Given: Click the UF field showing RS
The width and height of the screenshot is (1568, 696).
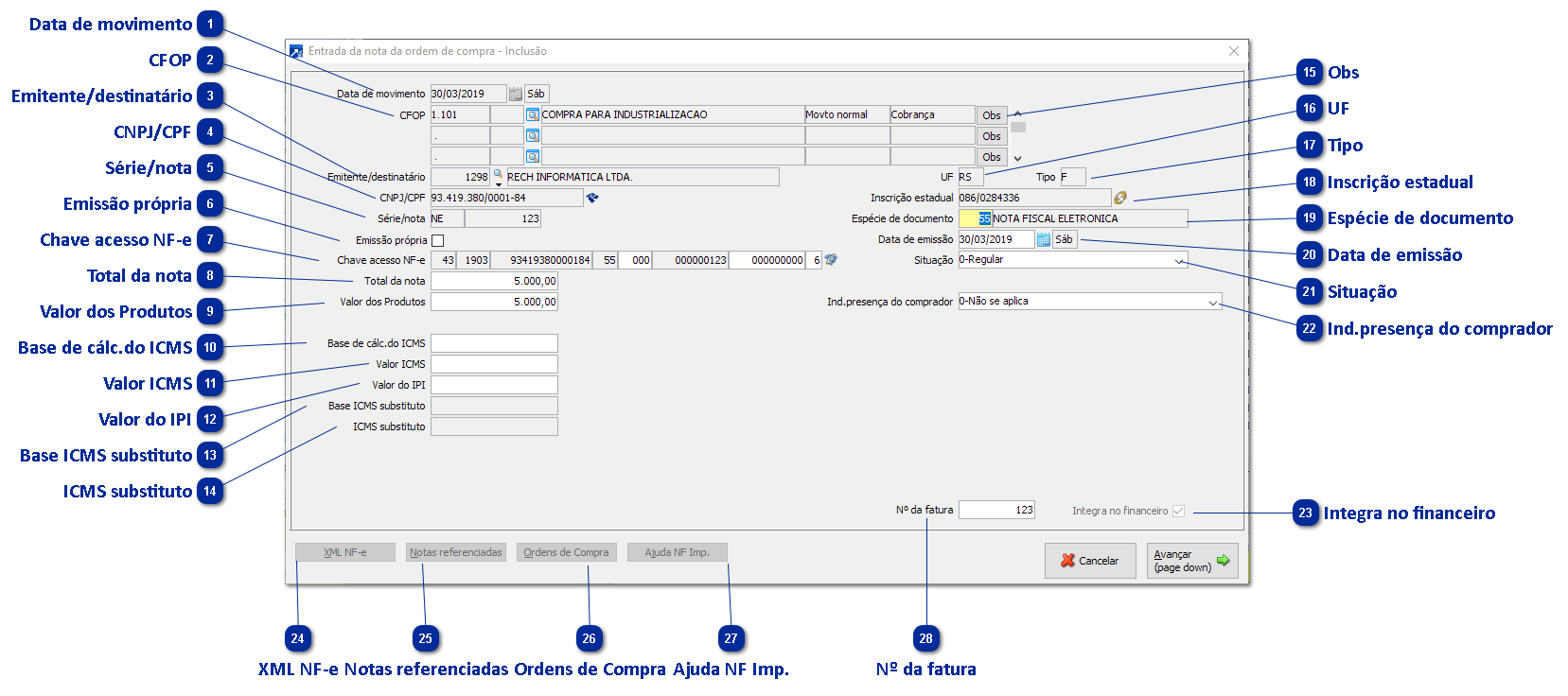Looking at the screenshot, I should click(971, 177).
